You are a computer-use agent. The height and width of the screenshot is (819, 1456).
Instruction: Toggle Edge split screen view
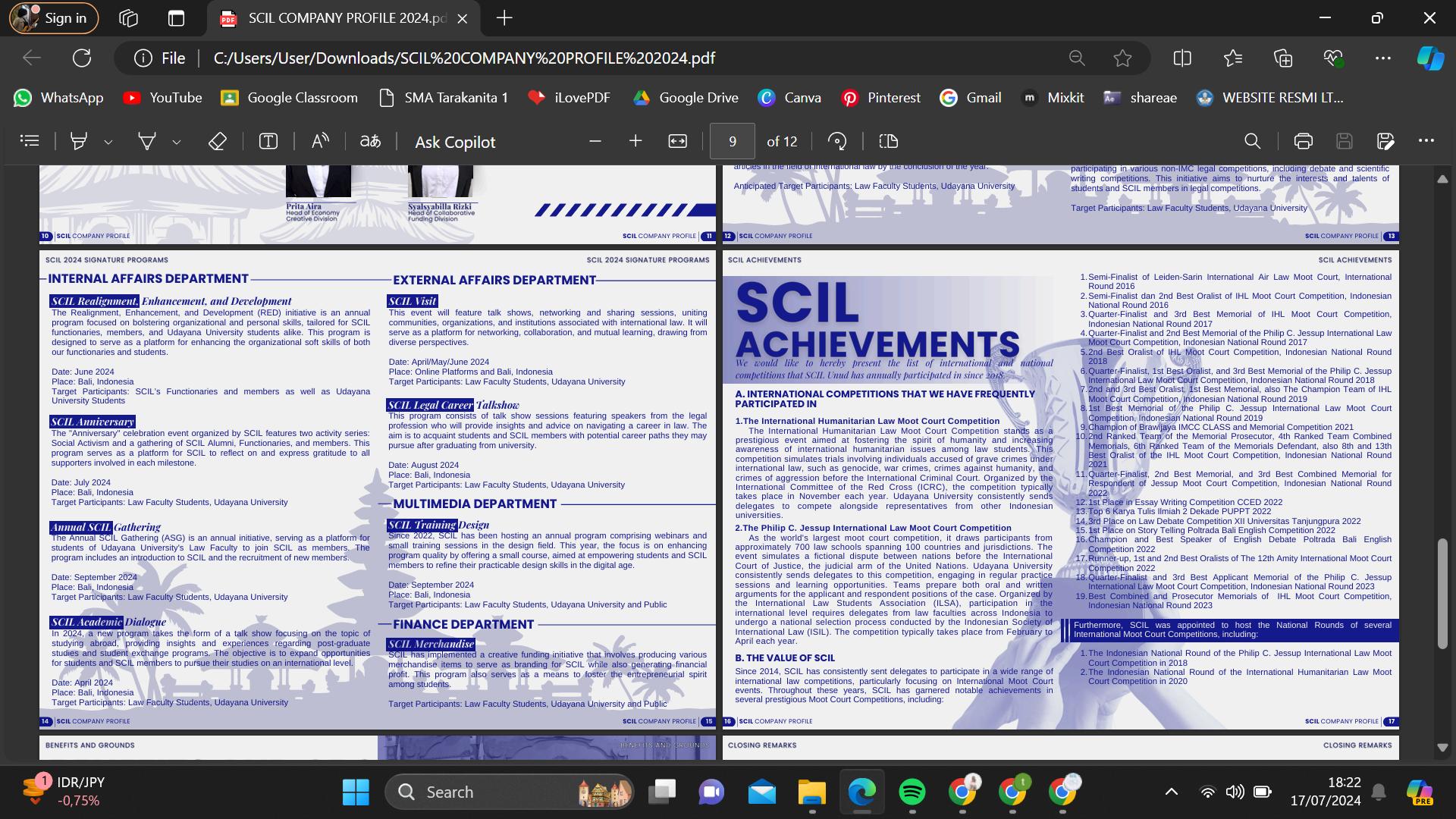pyautogui.click(x=1181, y=58)
